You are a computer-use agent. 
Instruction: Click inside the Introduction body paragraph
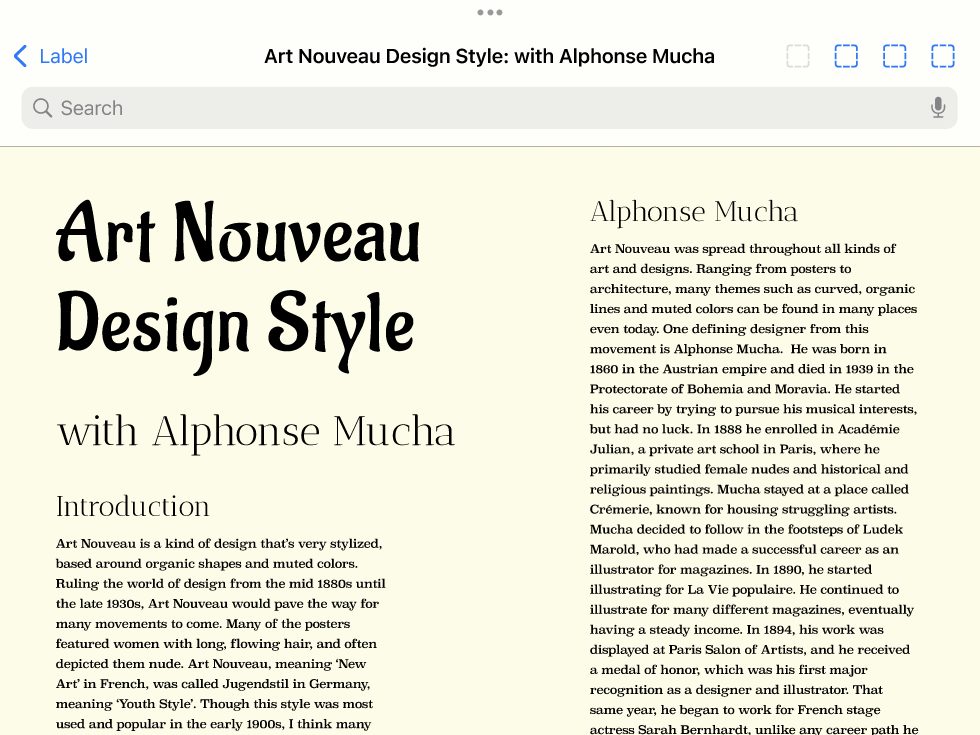coord(220,624)
